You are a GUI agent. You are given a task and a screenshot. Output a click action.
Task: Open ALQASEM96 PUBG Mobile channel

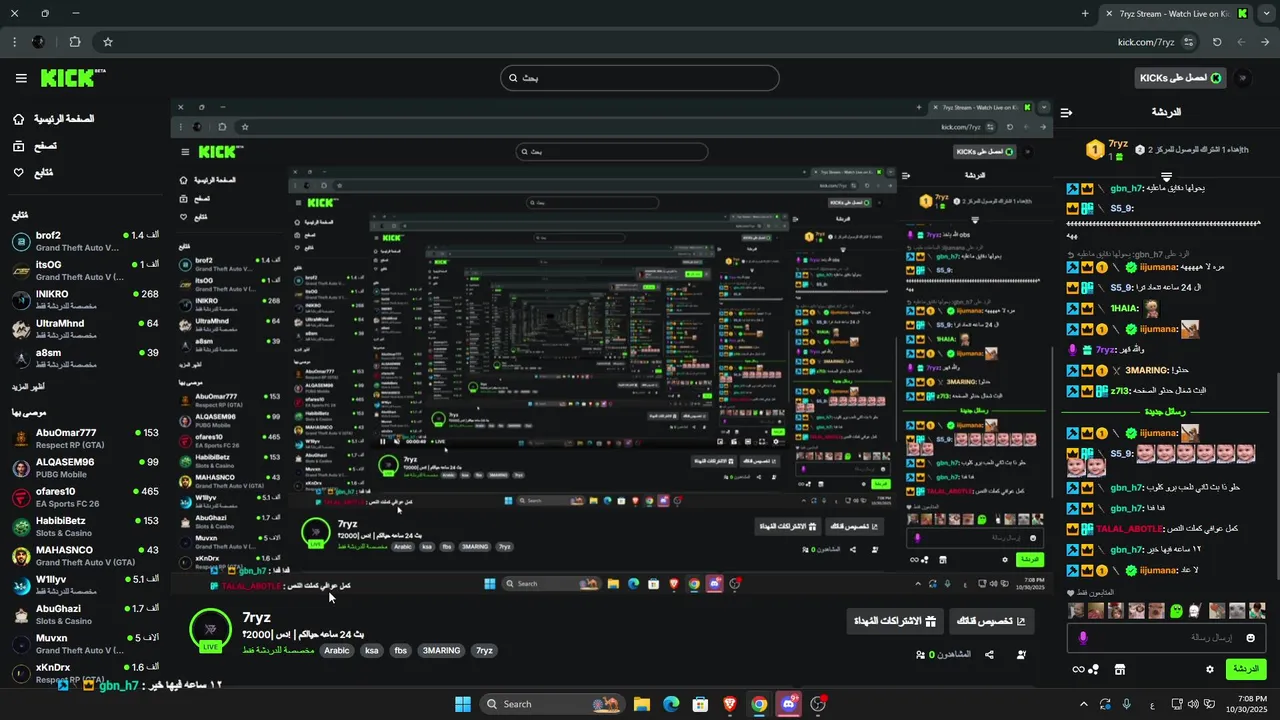(85, 468)
